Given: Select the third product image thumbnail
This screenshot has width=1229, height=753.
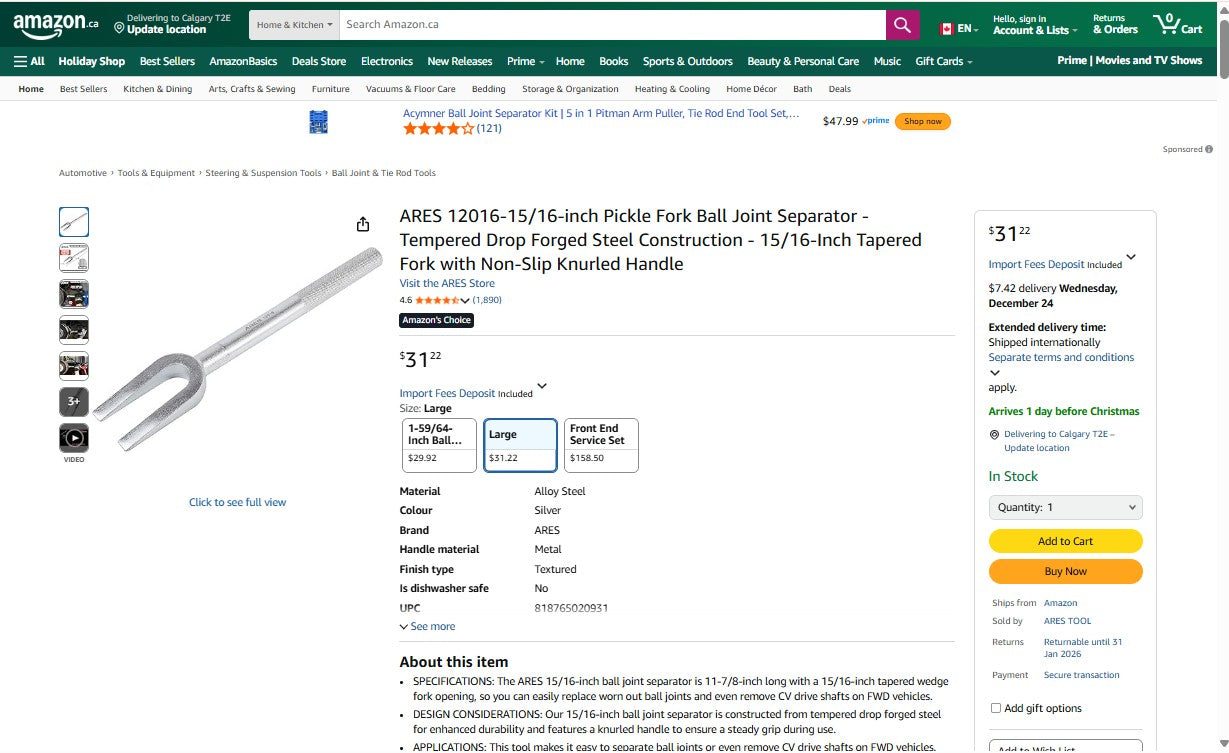Looking at the screenshot, I should [73, 293].
